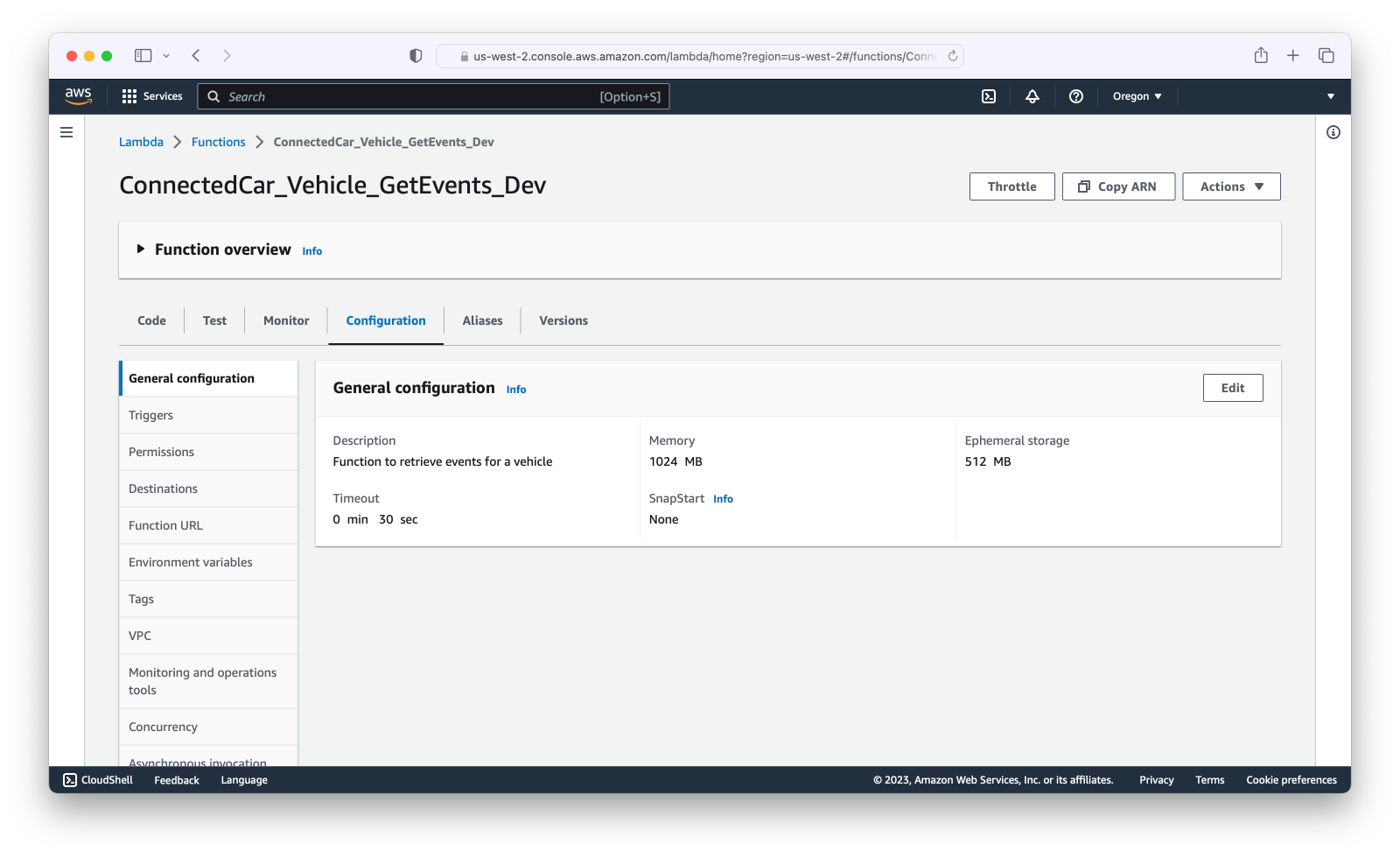Open the Oregon region selector

pyautogui.click(x=1137, y=96)
